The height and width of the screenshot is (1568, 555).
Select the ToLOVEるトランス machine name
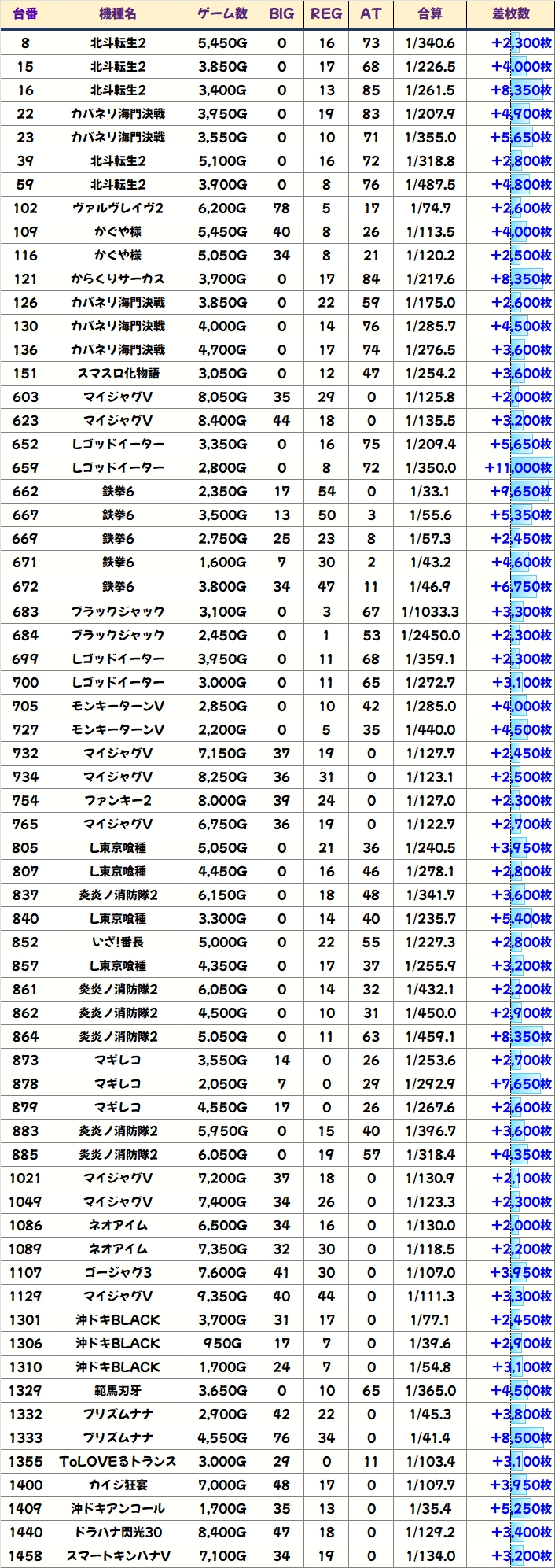click(118, 1461)
